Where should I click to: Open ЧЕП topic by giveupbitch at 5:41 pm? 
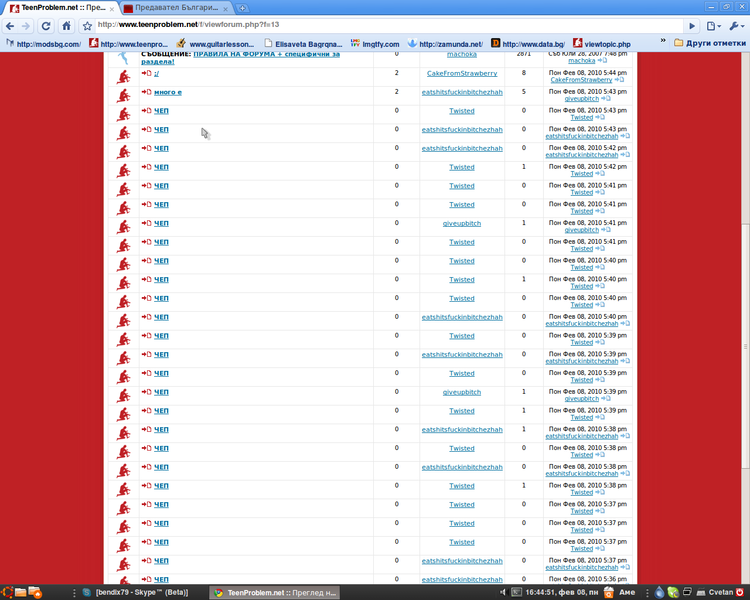coord(161,223)
